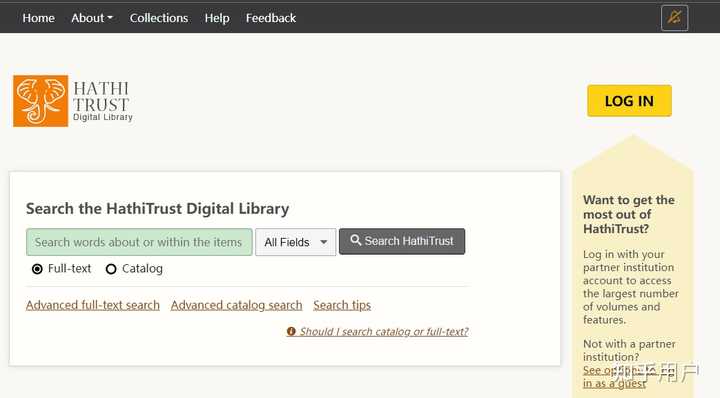Click the HathiTrust elephant logo
The width and height of the screenshot is (720, 398).
coord(40,101)
